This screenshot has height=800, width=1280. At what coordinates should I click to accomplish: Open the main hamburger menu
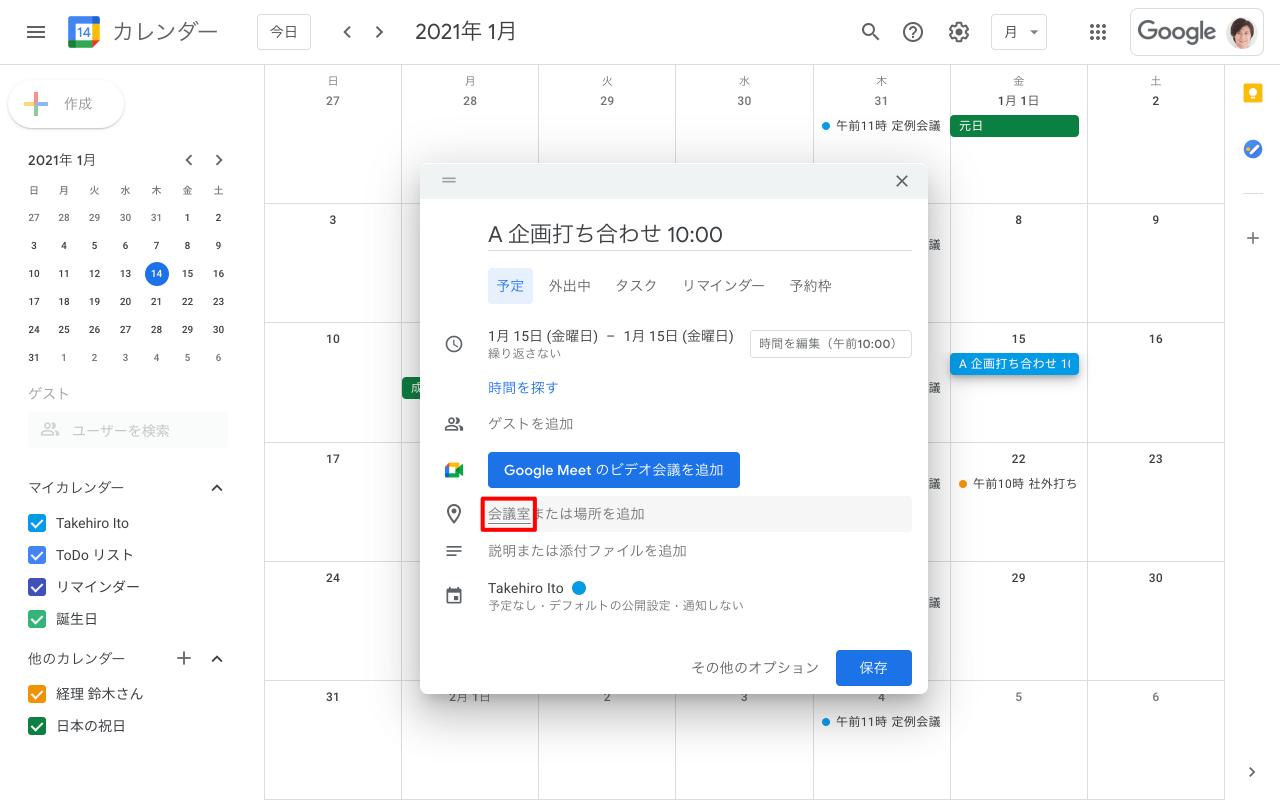point(36,32)
